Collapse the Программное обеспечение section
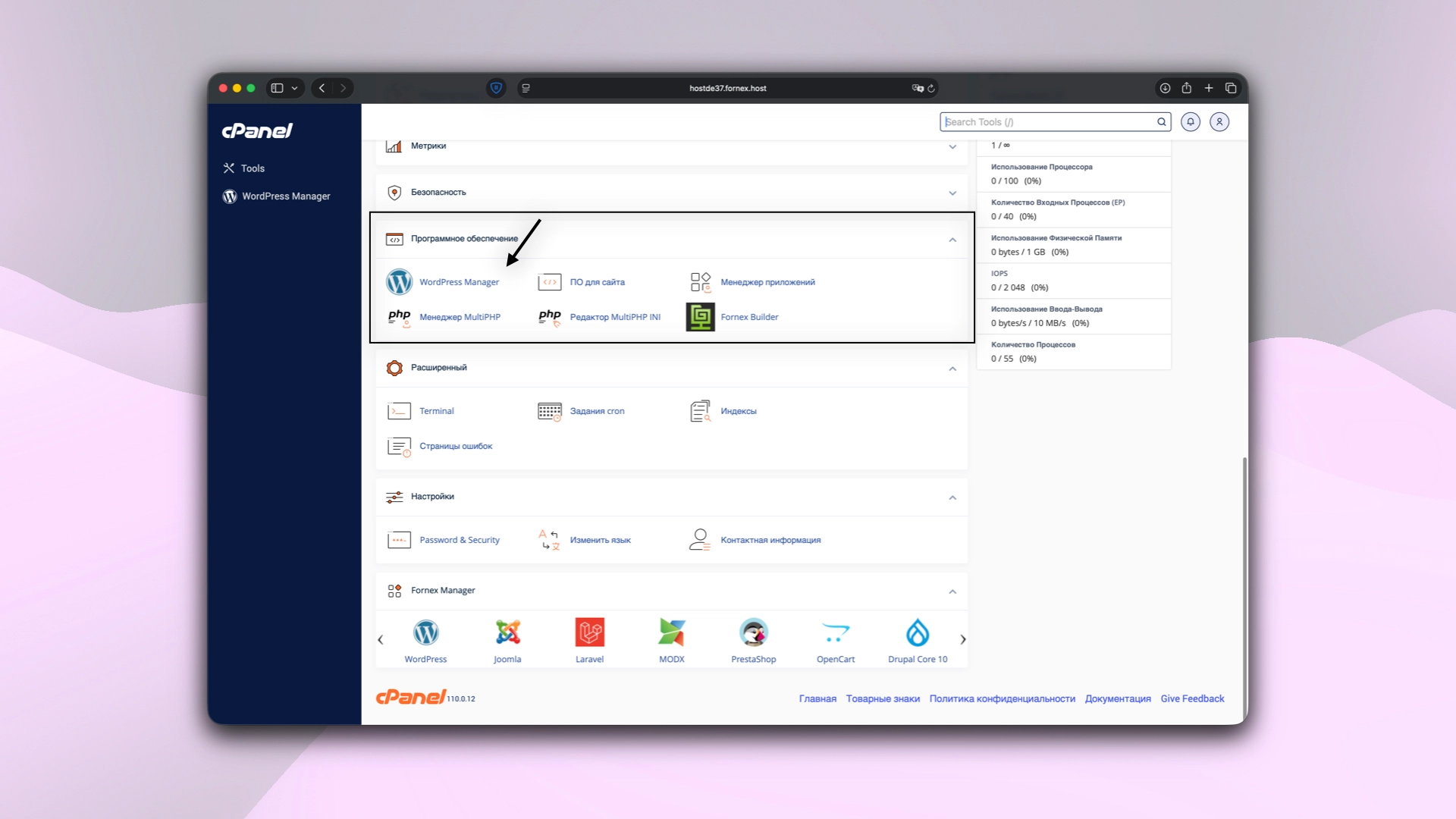This screenshot has height=819, width=1456. pyautogui.click(x=952, y=240)
